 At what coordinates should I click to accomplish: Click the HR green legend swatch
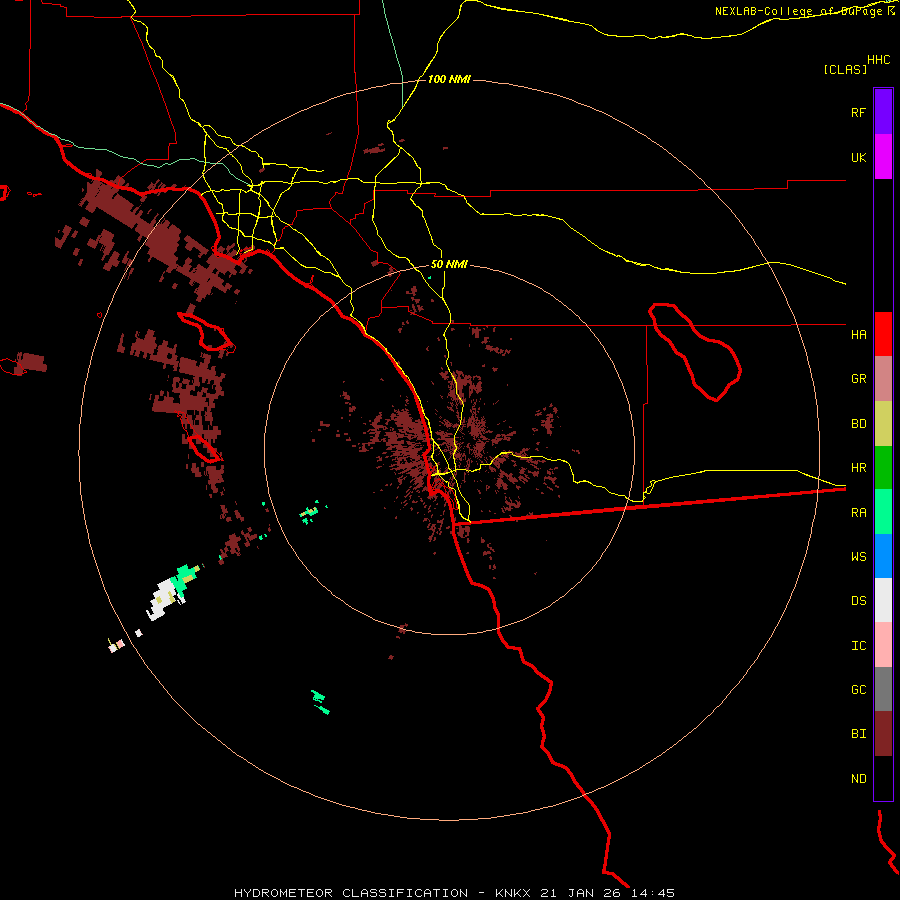pyautogui.click(x=883, y=468)
